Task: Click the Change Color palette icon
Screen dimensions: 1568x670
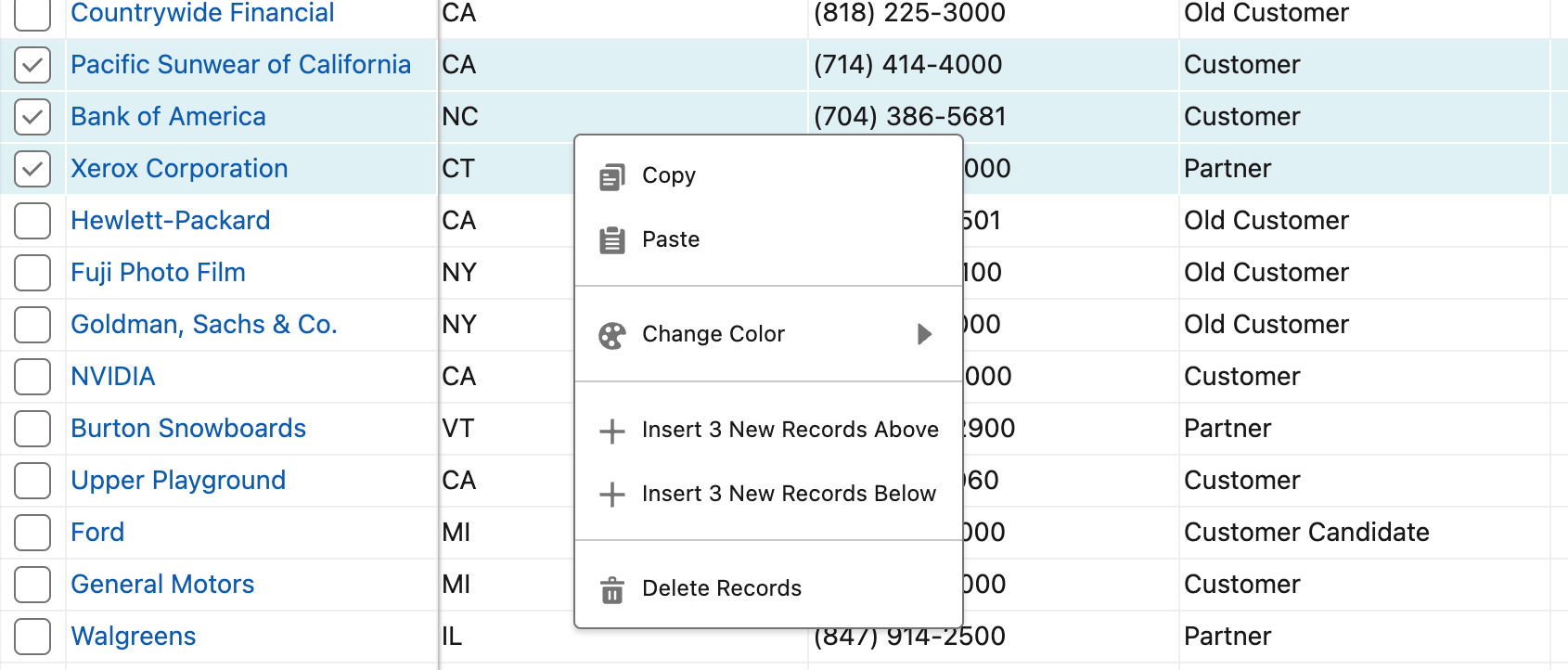Action: click(x=611, y=335)
